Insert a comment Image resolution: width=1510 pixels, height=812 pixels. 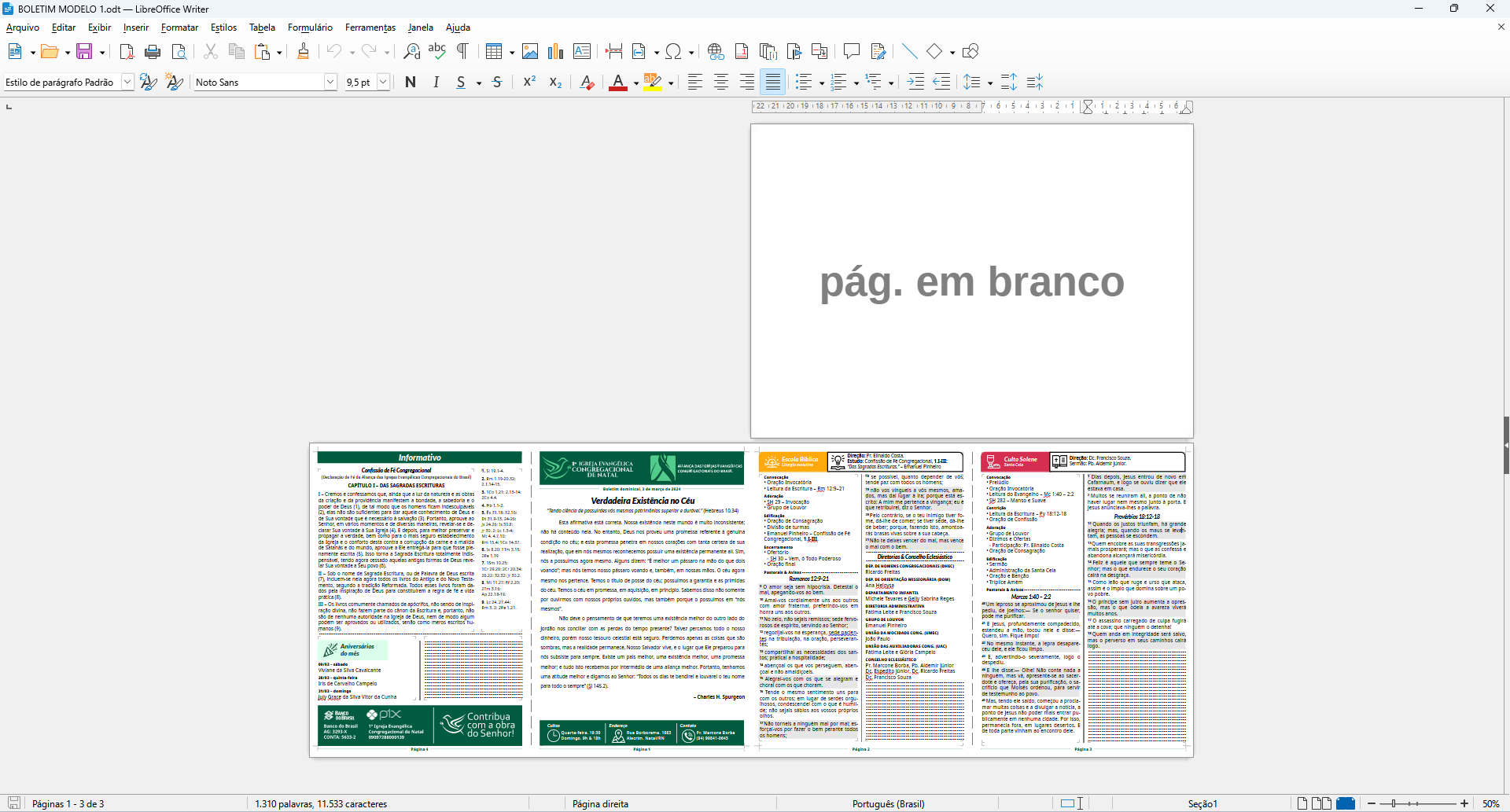(x=851, y=52)
